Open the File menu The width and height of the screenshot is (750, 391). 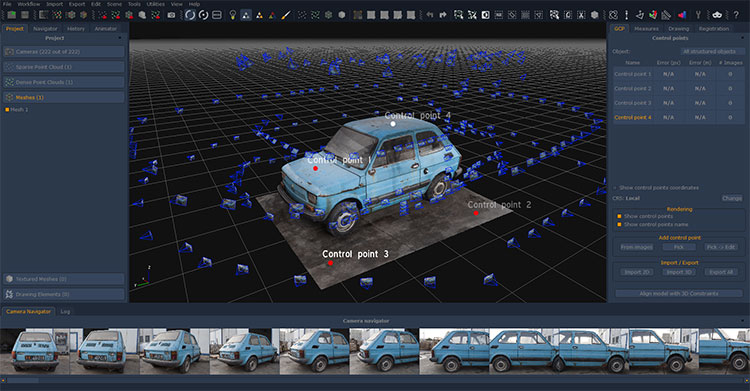(x=7, y=4)
